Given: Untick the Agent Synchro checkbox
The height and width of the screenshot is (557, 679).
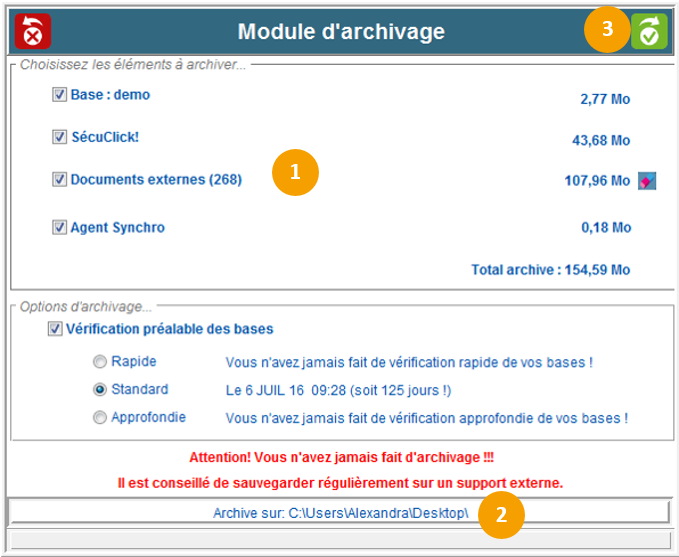Looking at the screenshot, I should click(x=59, y=227).
